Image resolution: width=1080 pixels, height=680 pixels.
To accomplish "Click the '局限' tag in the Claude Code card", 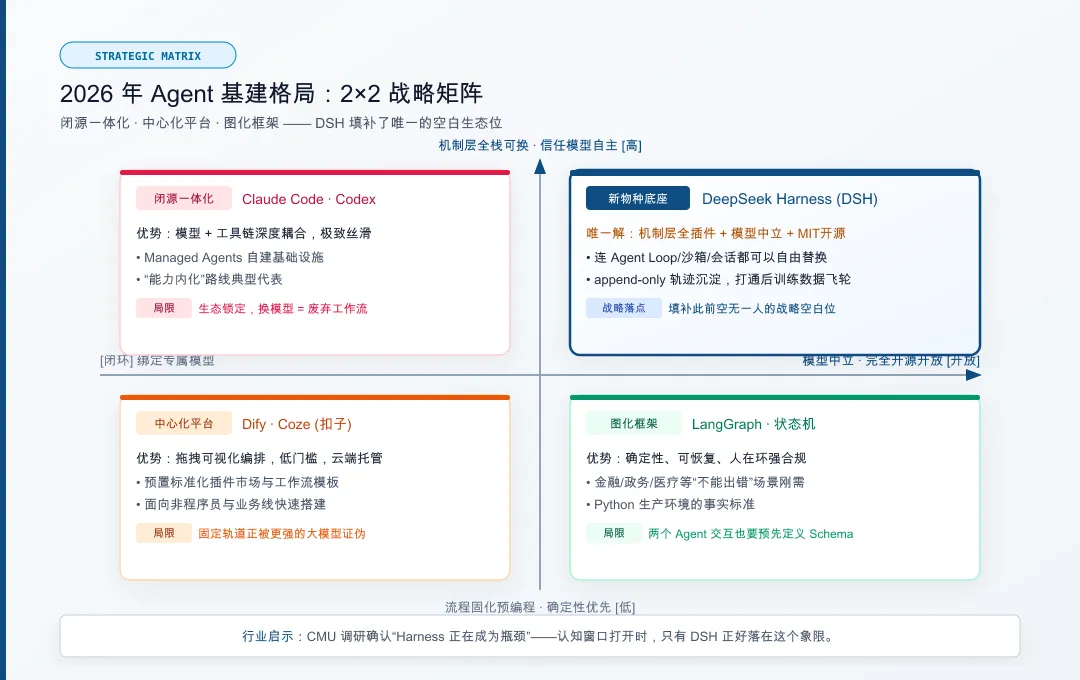I will (164, 308).
